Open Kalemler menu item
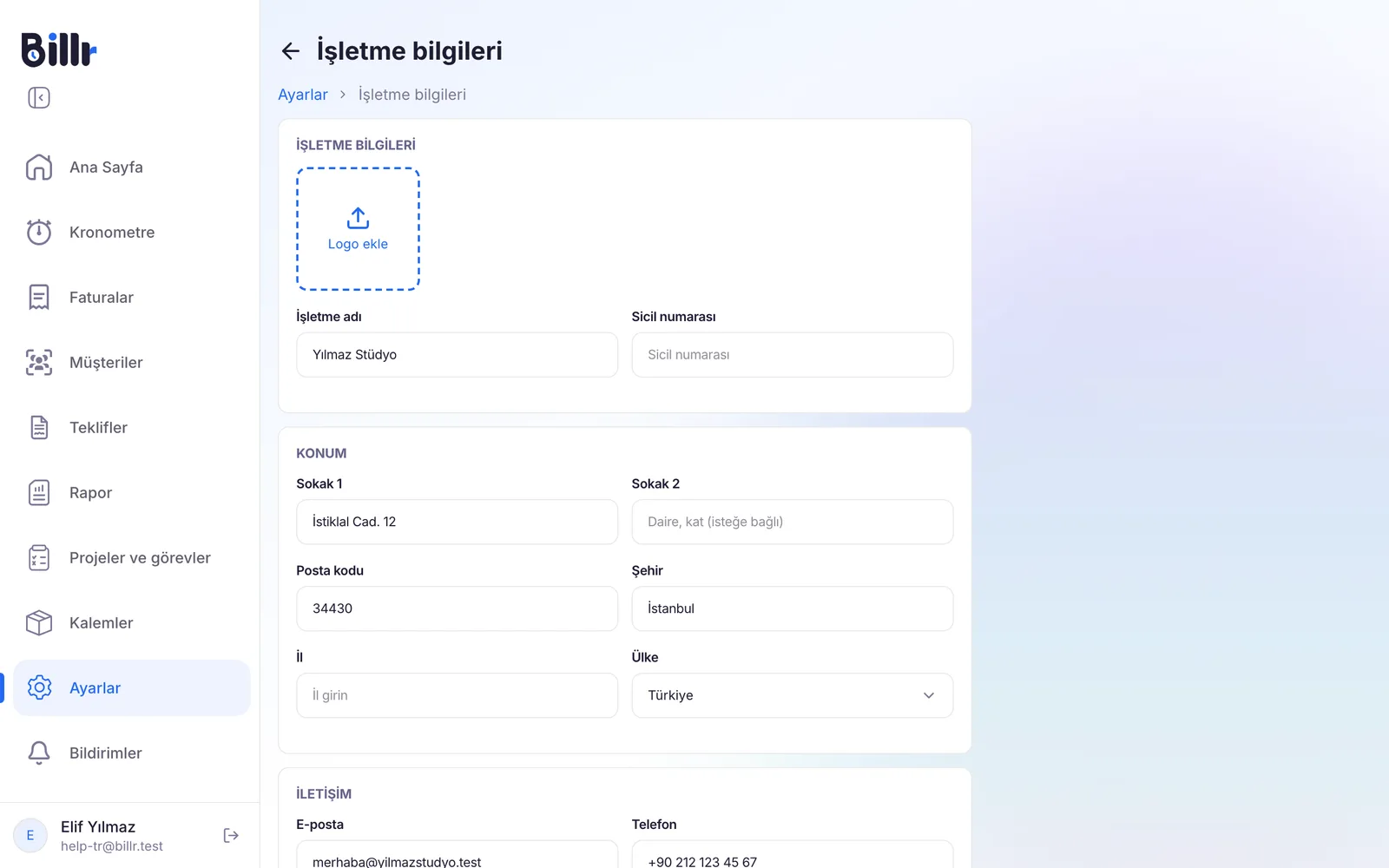This screenshot has width=1389, height=868. point(132,622)
